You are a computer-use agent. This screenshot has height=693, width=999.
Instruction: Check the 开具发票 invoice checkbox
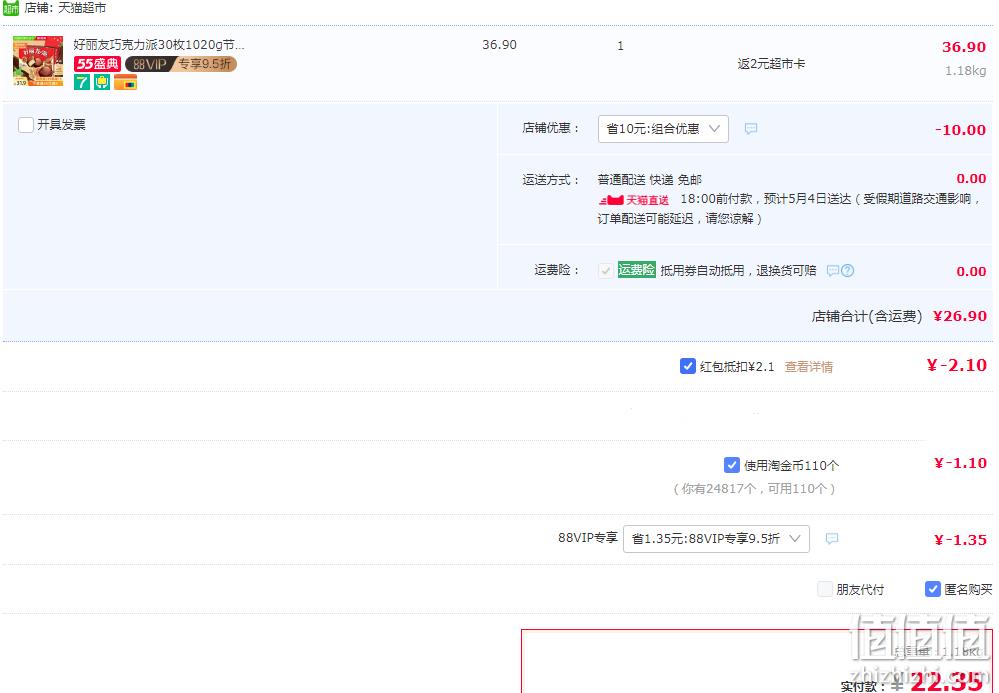click(25, 125)
